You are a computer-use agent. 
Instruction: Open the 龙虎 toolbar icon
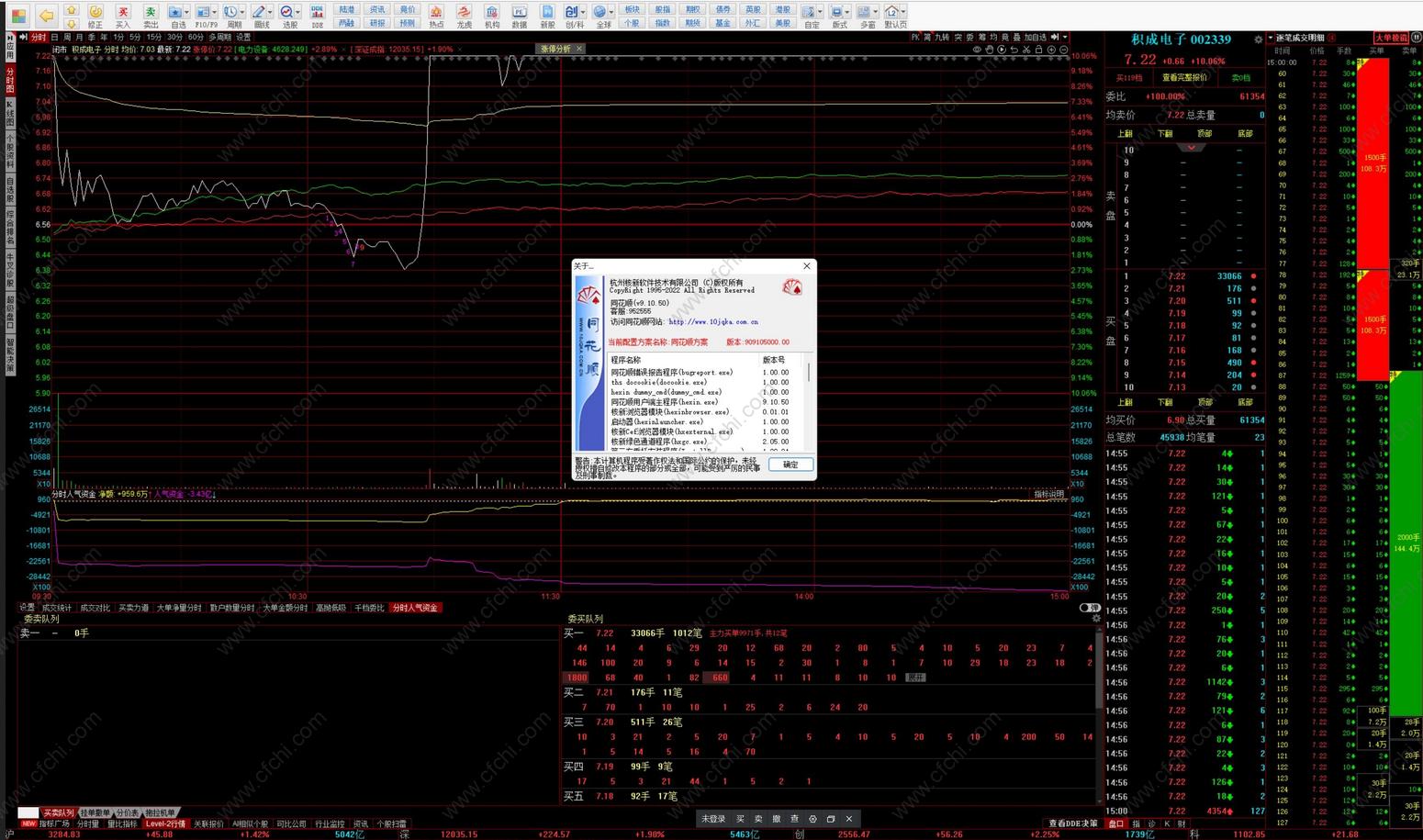(464, 15)
